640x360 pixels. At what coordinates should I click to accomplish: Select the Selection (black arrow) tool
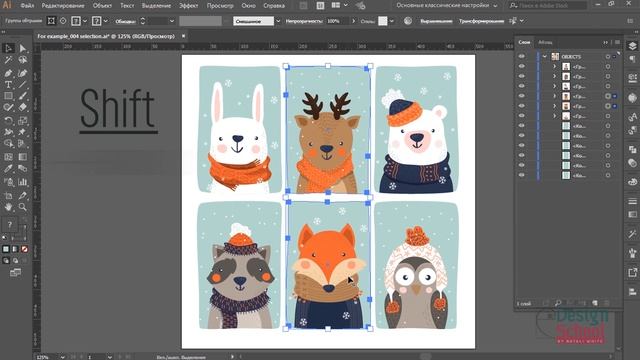click(8, 48)
